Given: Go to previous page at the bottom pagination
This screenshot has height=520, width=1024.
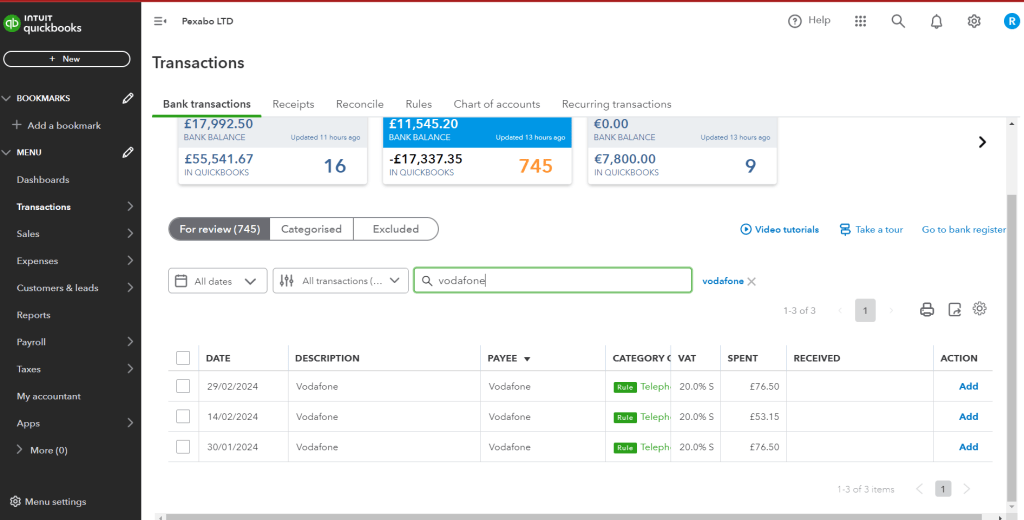Looking at the screenshot, I should click(920, 489).
